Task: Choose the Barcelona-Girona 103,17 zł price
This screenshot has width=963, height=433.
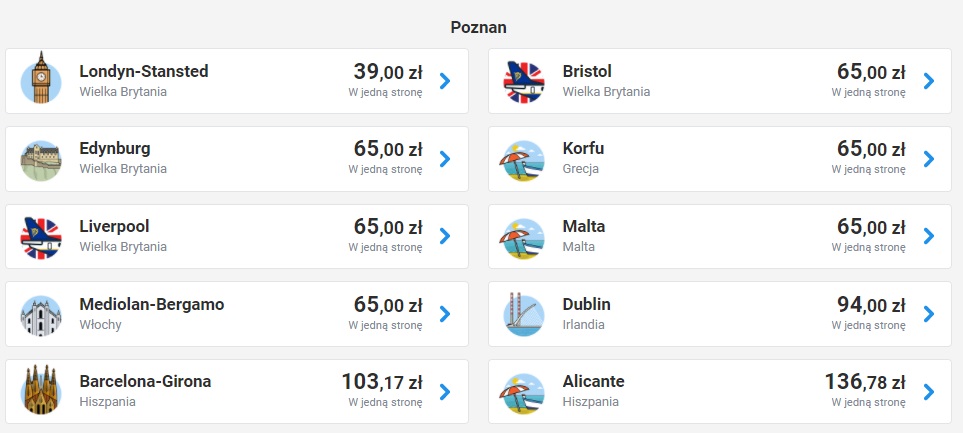Action: coord(382,381)
